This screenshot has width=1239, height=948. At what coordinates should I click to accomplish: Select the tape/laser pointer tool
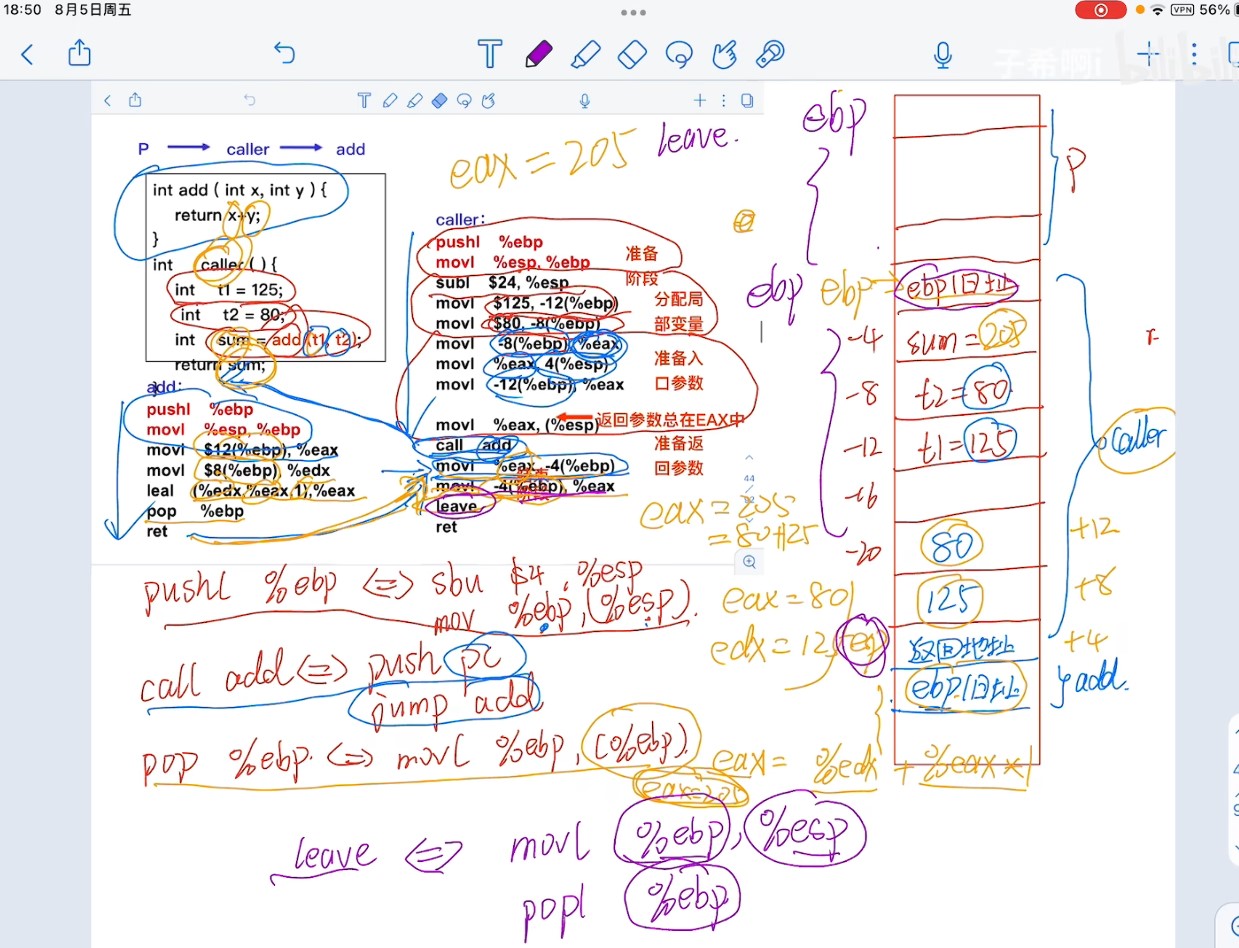770,54
